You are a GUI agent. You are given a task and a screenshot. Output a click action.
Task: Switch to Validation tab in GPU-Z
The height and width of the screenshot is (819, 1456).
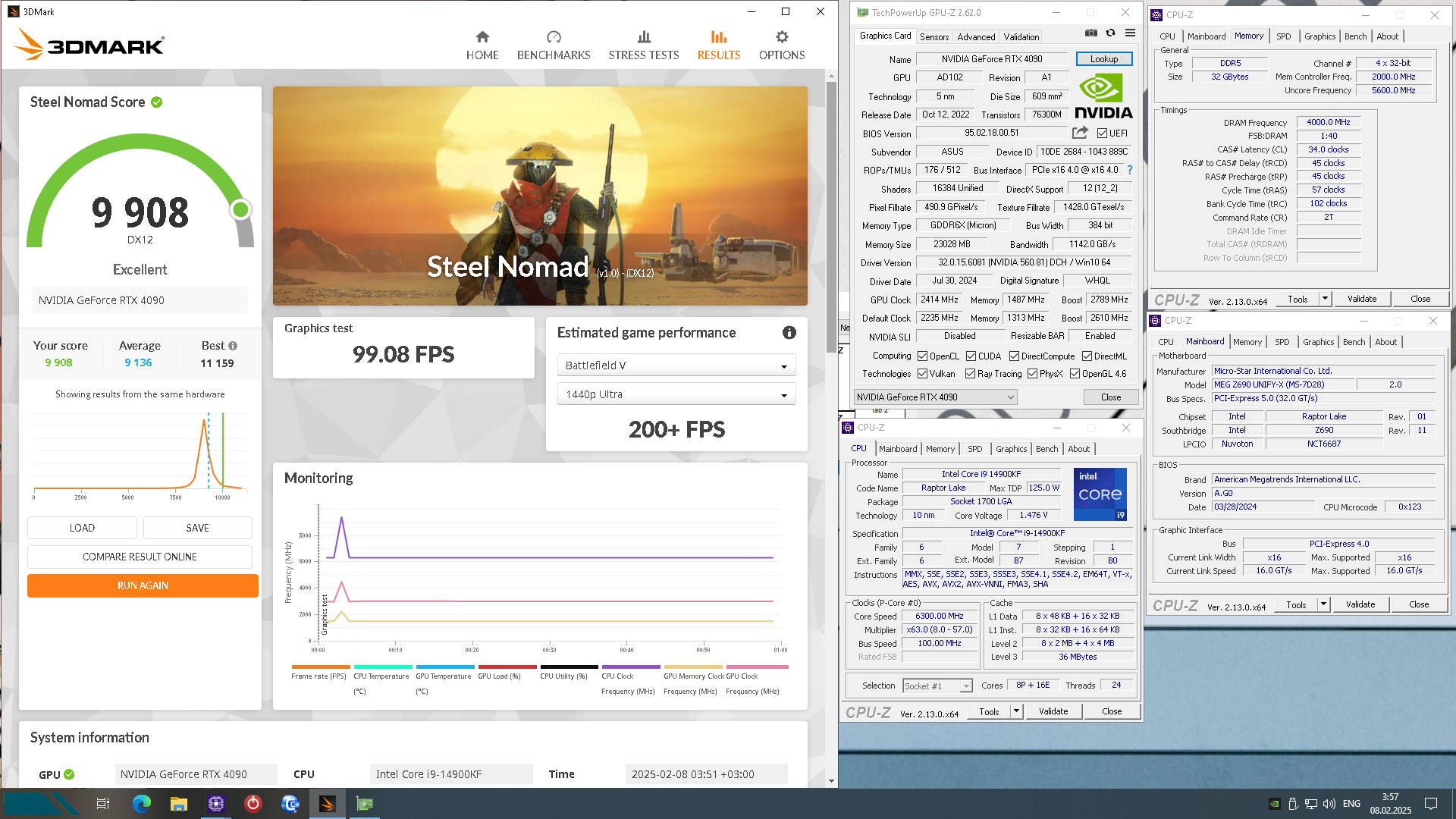[x=1021, y=36]
